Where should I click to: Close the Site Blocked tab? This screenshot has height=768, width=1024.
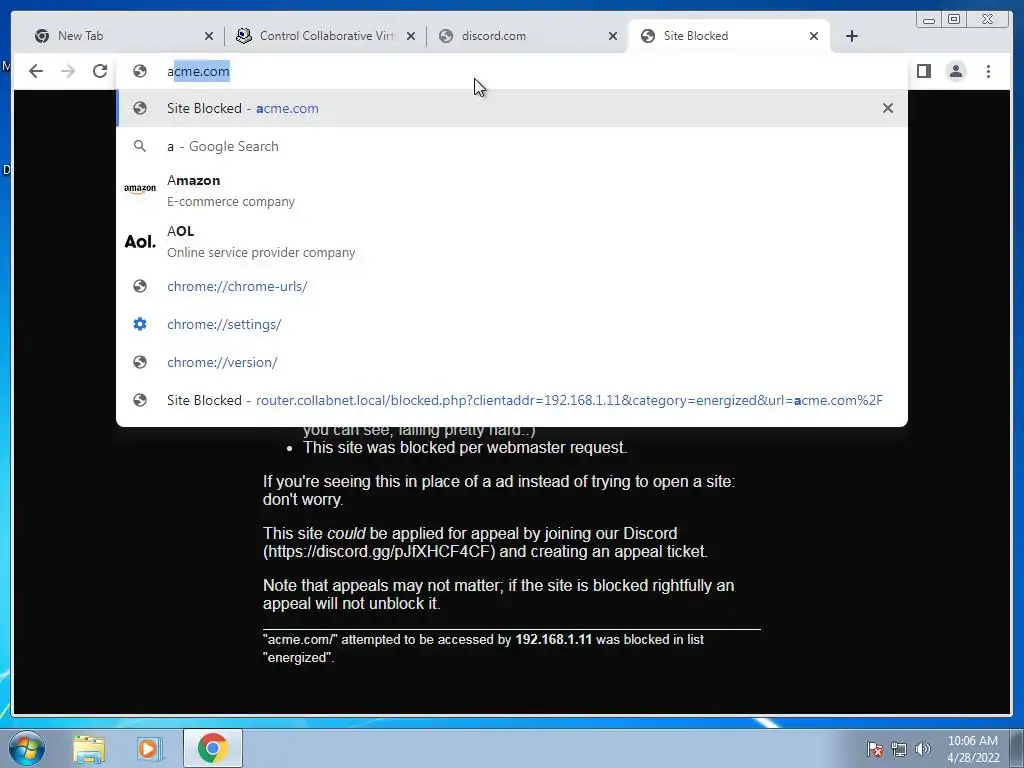click(814, 36)
